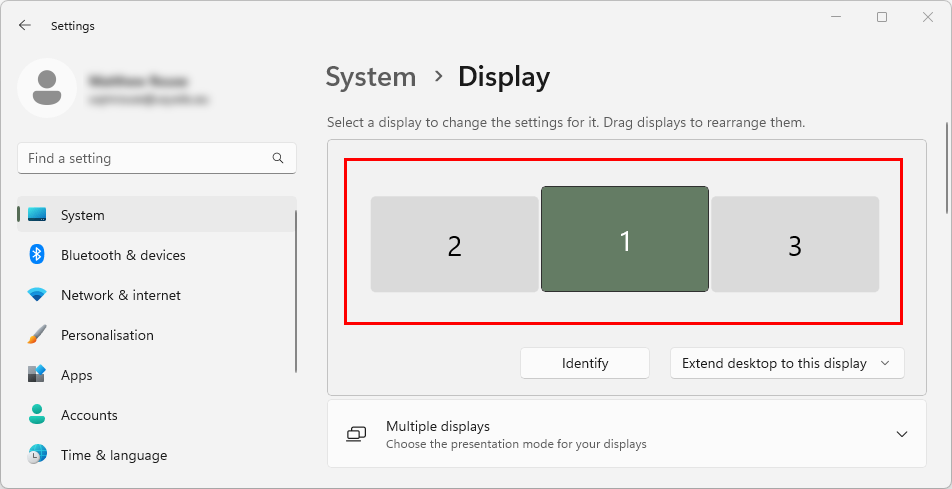Image resolution: width=952 pixels, height=489 pixels.
Task: Click the search magnifier icon
Action: tap(278, 159)
